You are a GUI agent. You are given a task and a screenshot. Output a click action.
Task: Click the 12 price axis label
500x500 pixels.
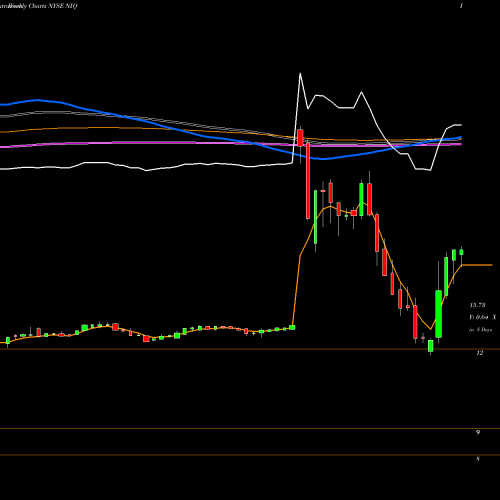479,353
